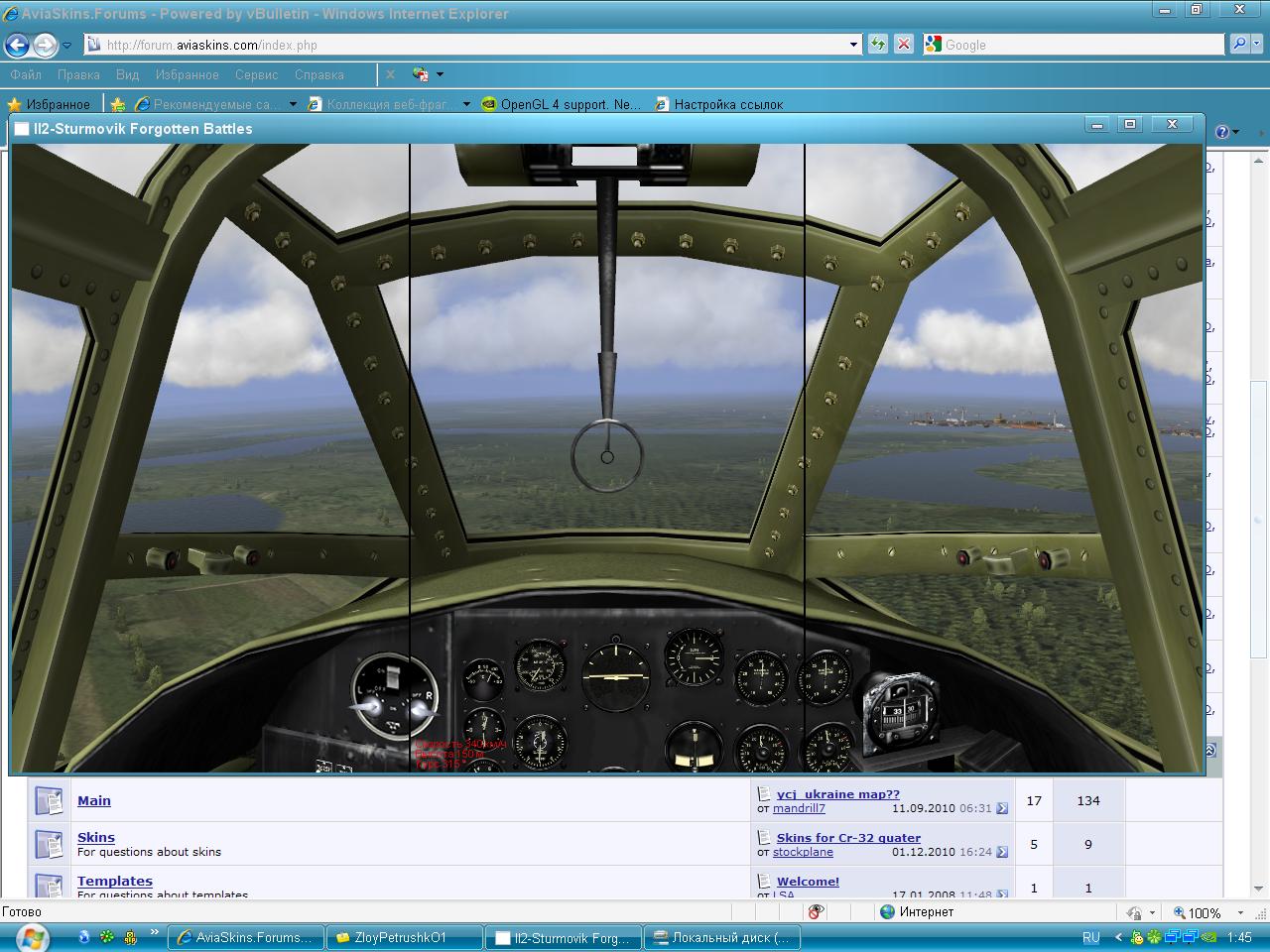Viewport: 1270px width, 952px height.
Task: Open the search provider options dropdown
Action: (1257, 45)
